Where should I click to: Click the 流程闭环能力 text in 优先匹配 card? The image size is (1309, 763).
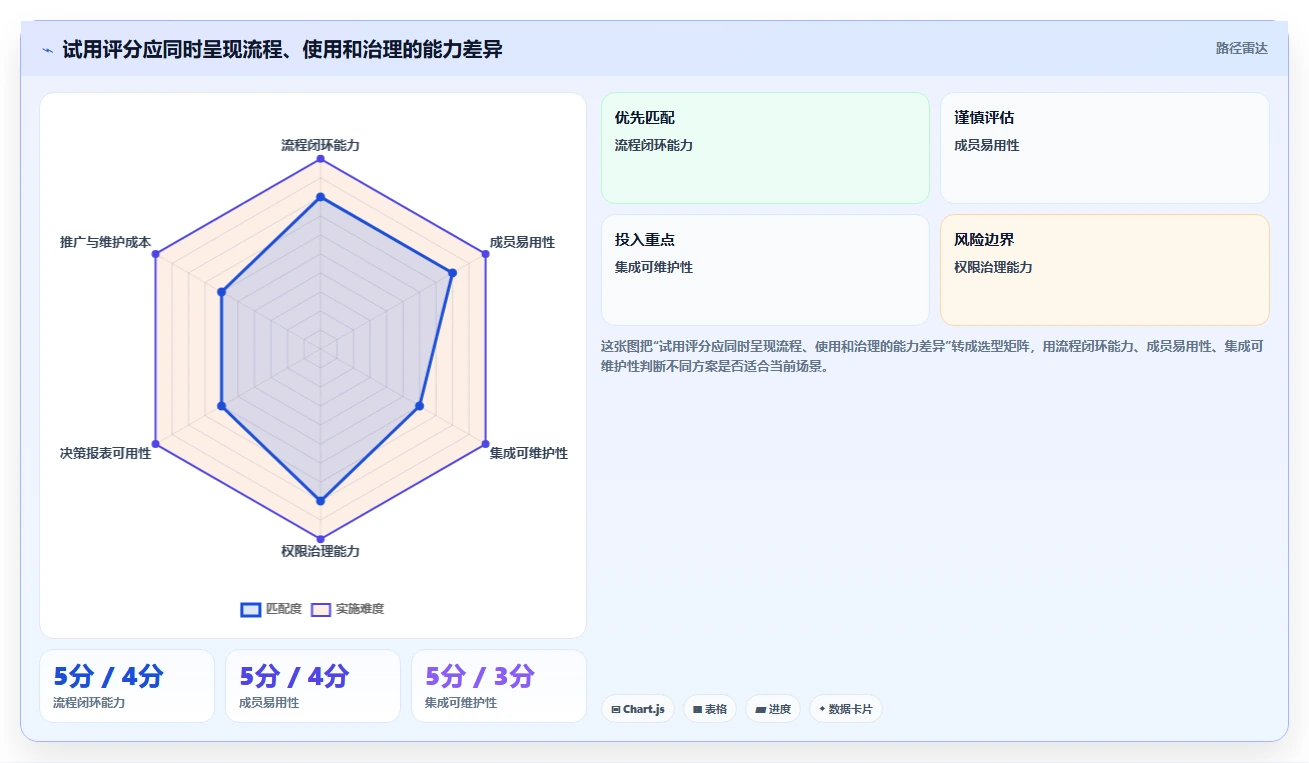tap(654, 145)
